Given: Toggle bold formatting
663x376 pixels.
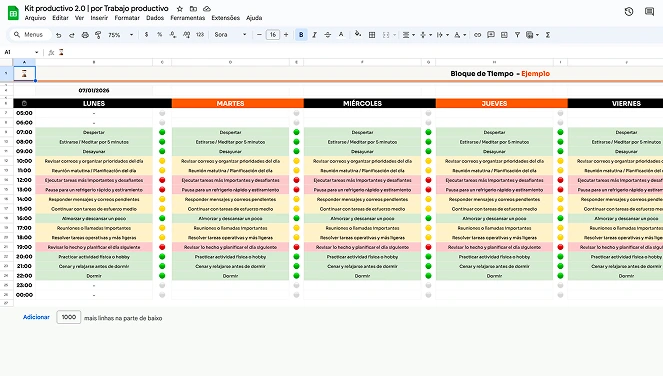Looking at the screenshot, I should point(301,35).
